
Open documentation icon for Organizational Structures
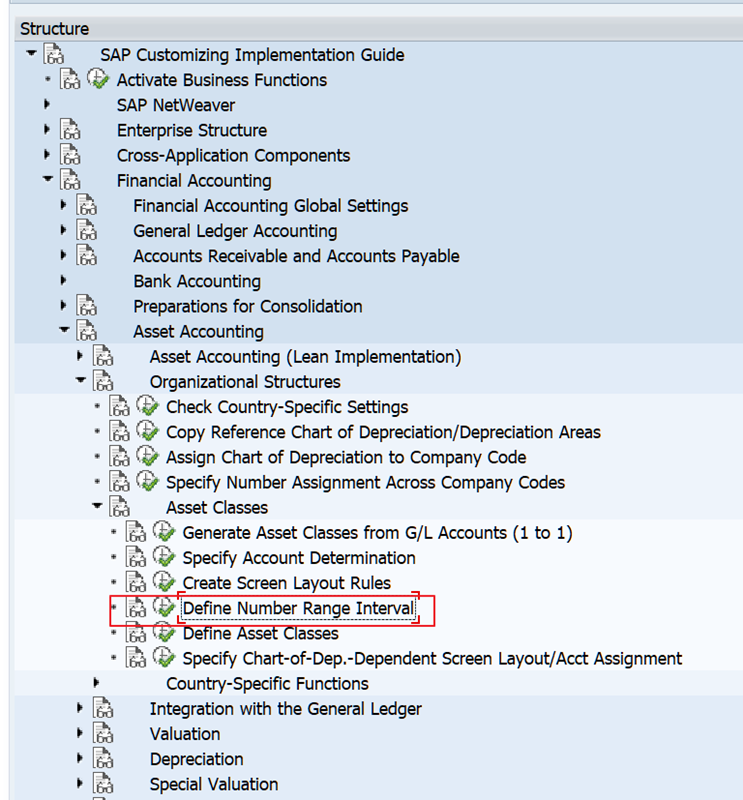[103, 381]
